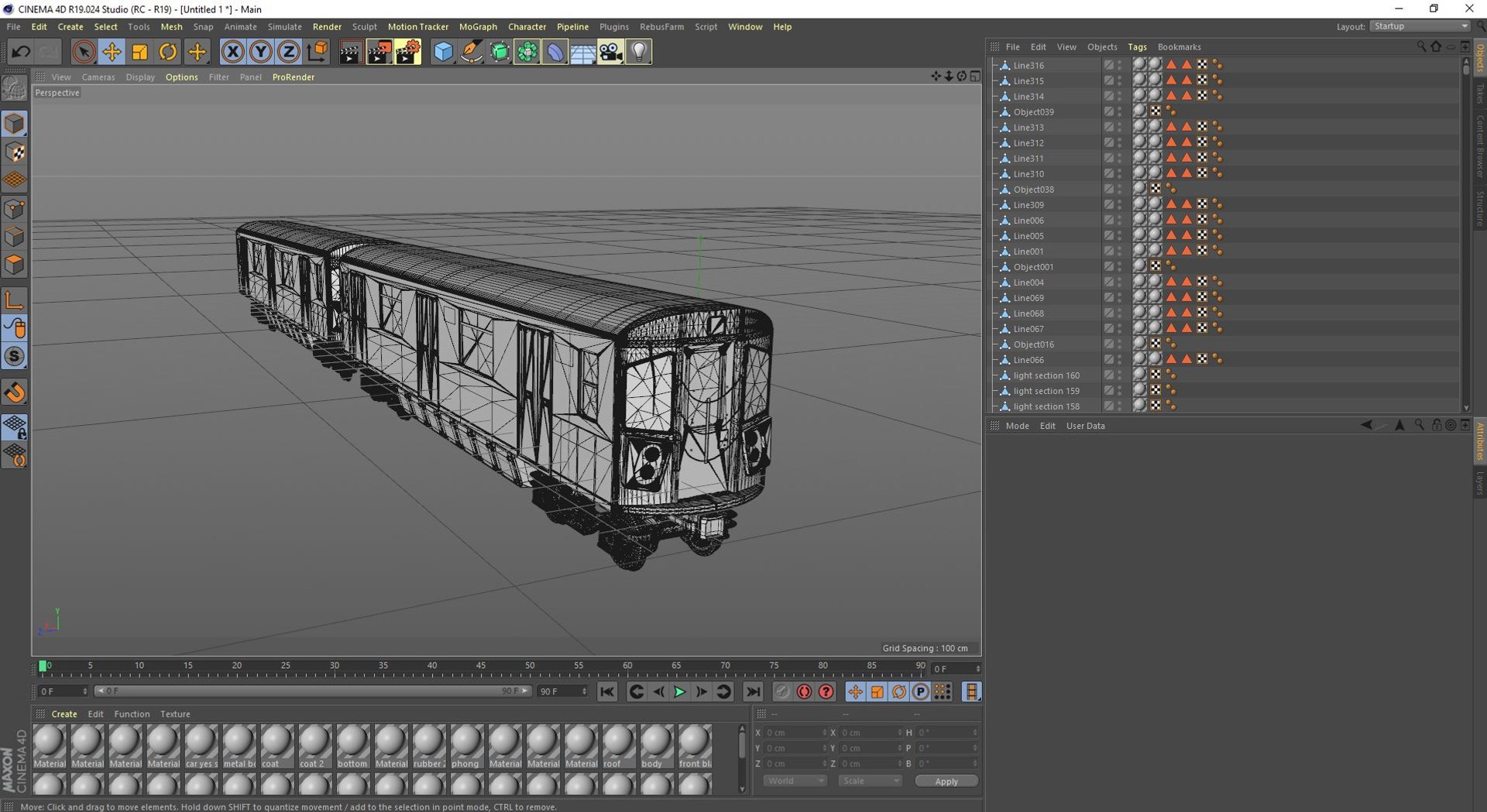Viewport: 1487px width, 812px height.
Task: Toggle Z axis lock
Action: 288,52
